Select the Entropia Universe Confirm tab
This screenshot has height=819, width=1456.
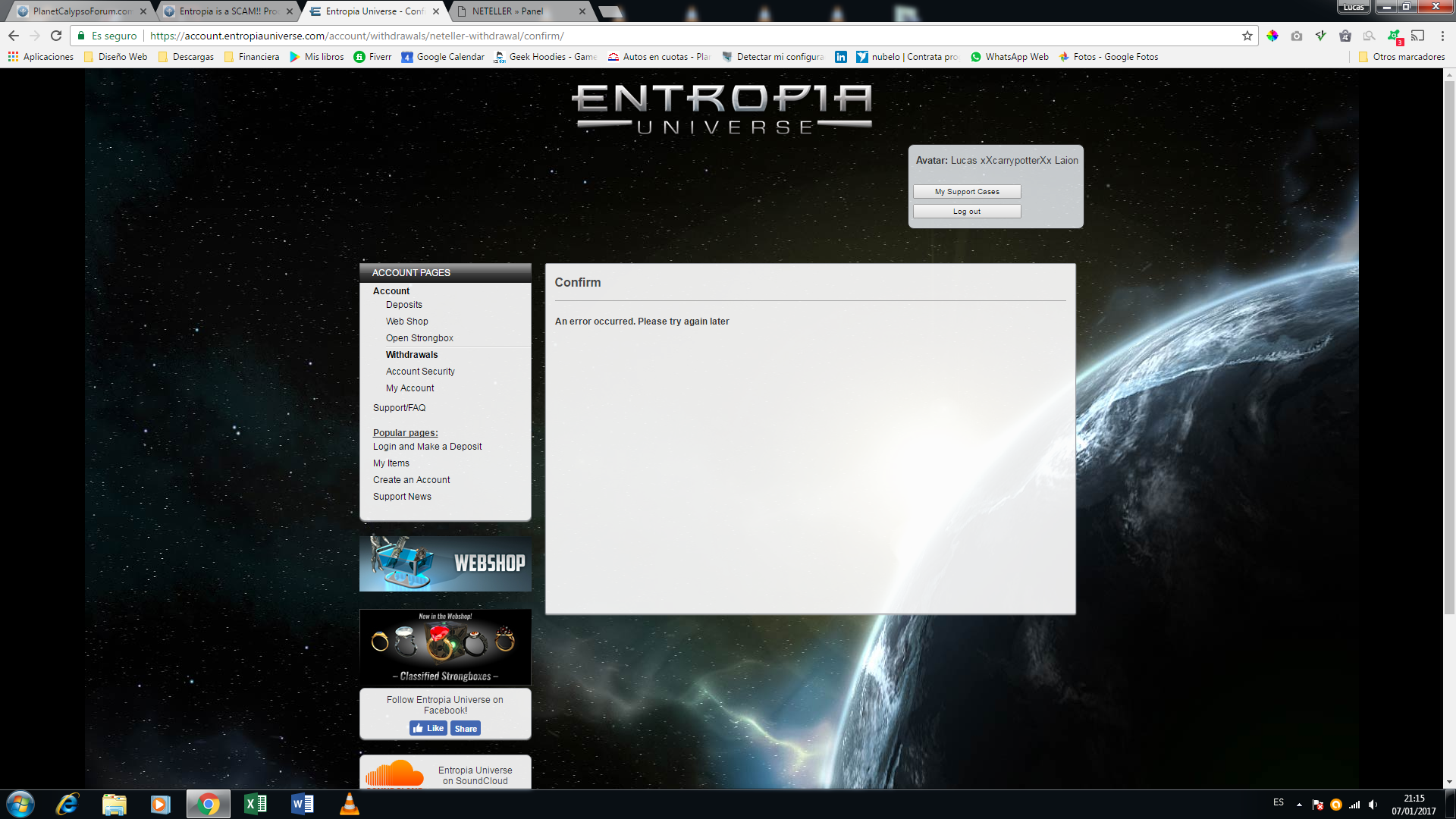pos(373,11)
